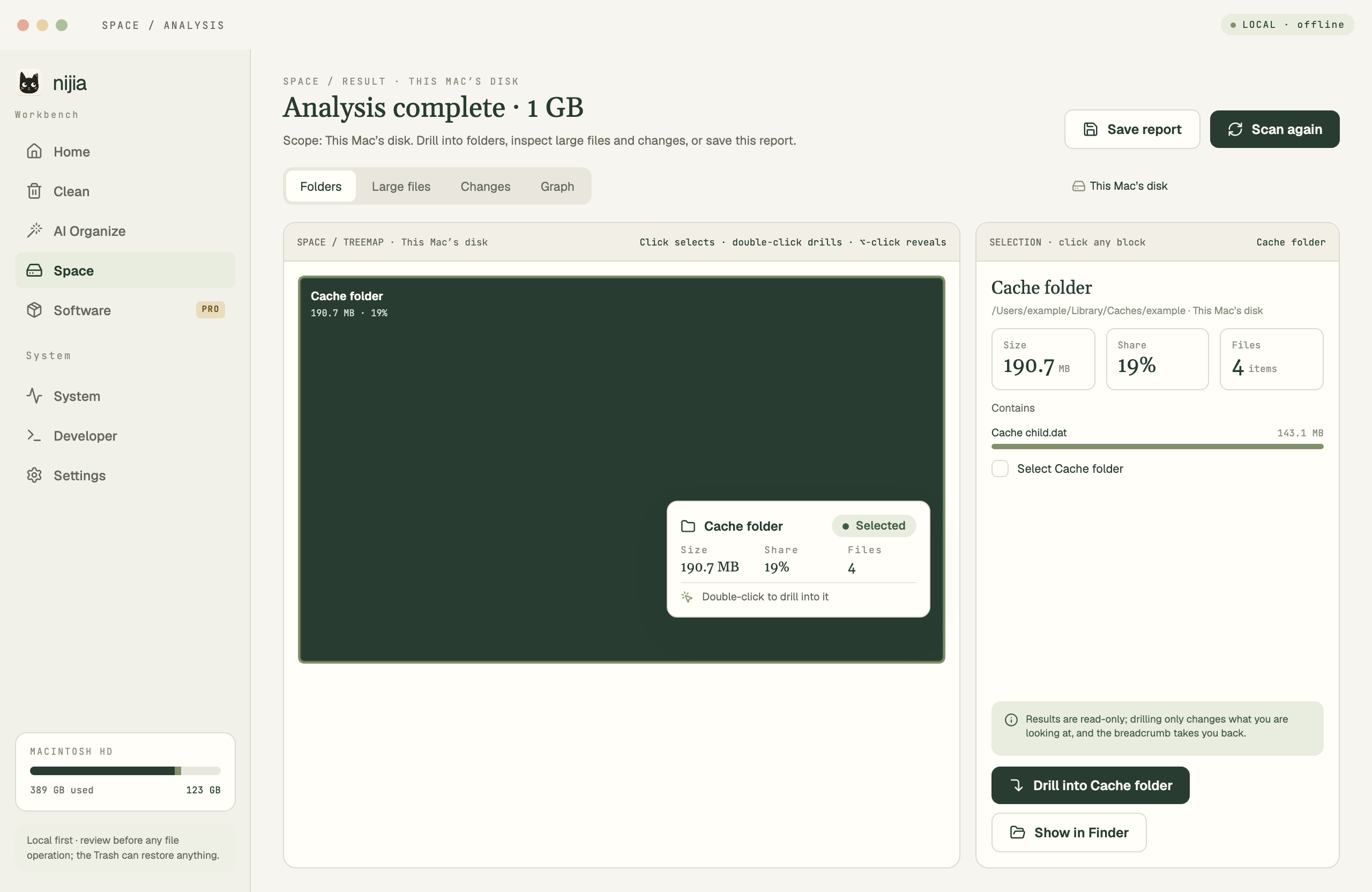Click the Size 190.7 MB stat card
1372x892 pixels.
1043,359
